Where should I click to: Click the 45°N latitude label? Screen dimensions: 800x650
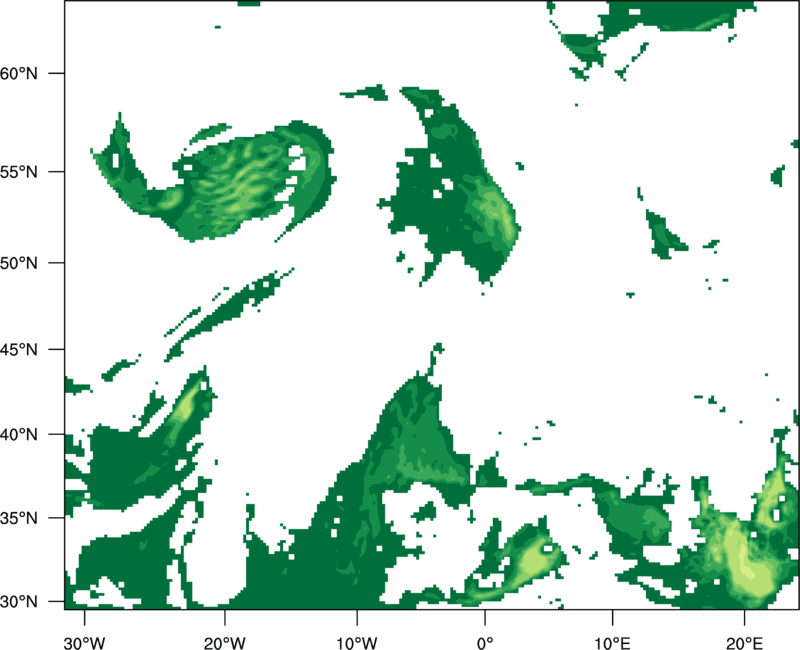click(19, 349)
